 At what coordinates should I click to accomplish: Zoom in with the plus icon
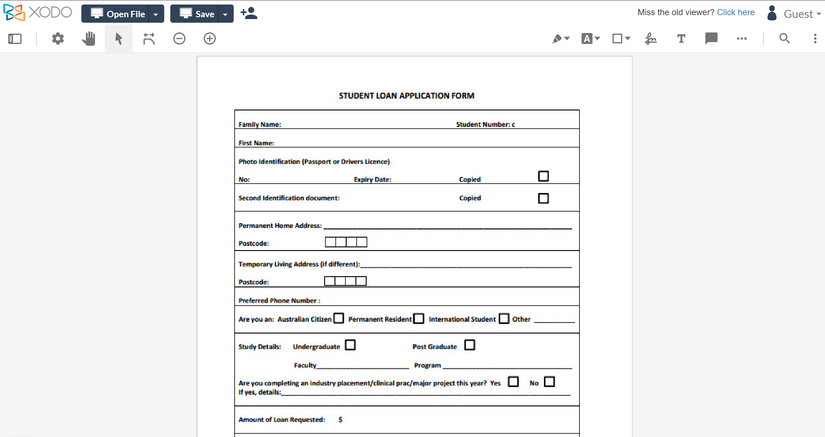point(210,38)
